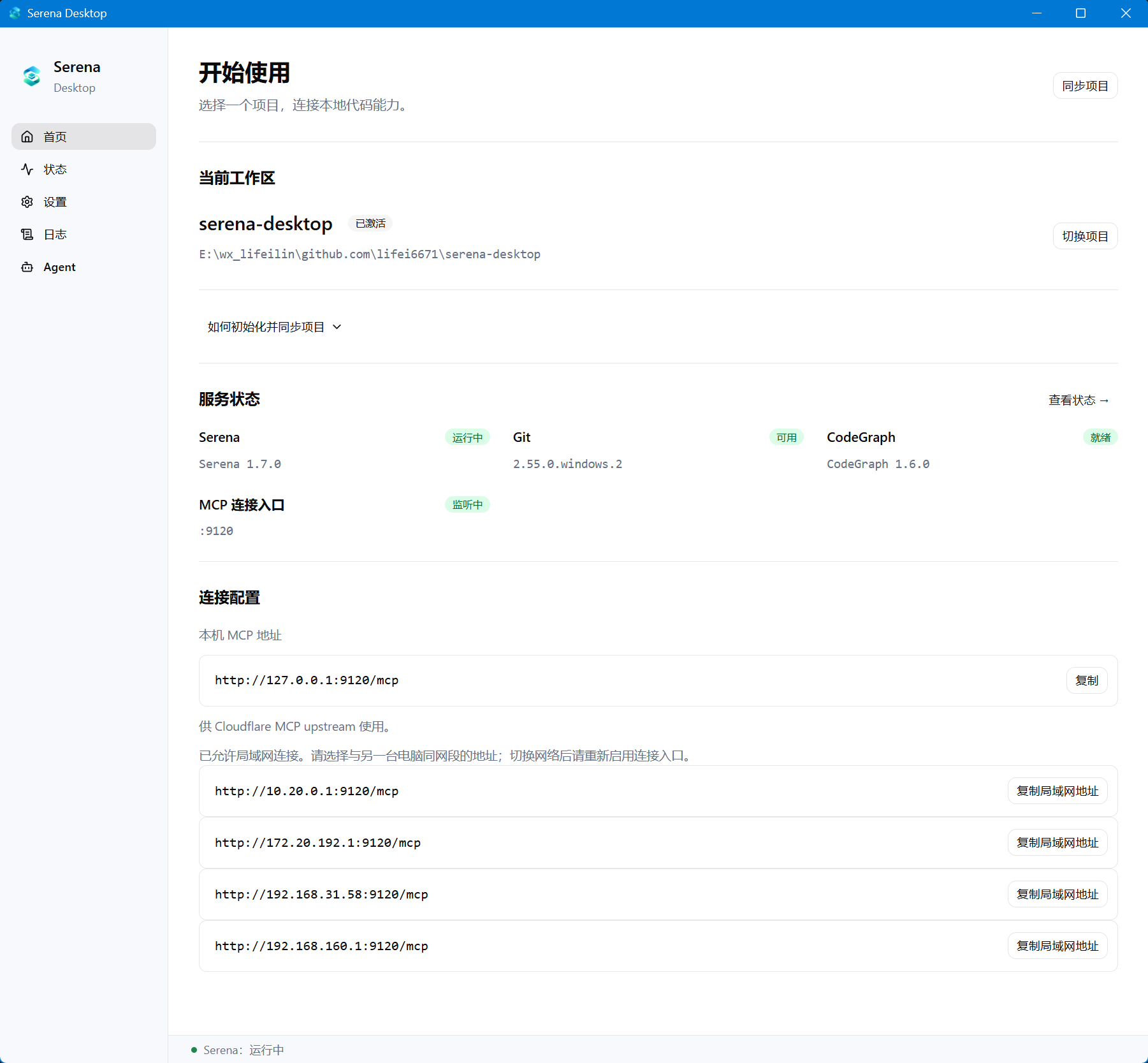Click the 已激活 badge next to serena-desktop
Screen dimensions: 1148x1063
[370, 223]
